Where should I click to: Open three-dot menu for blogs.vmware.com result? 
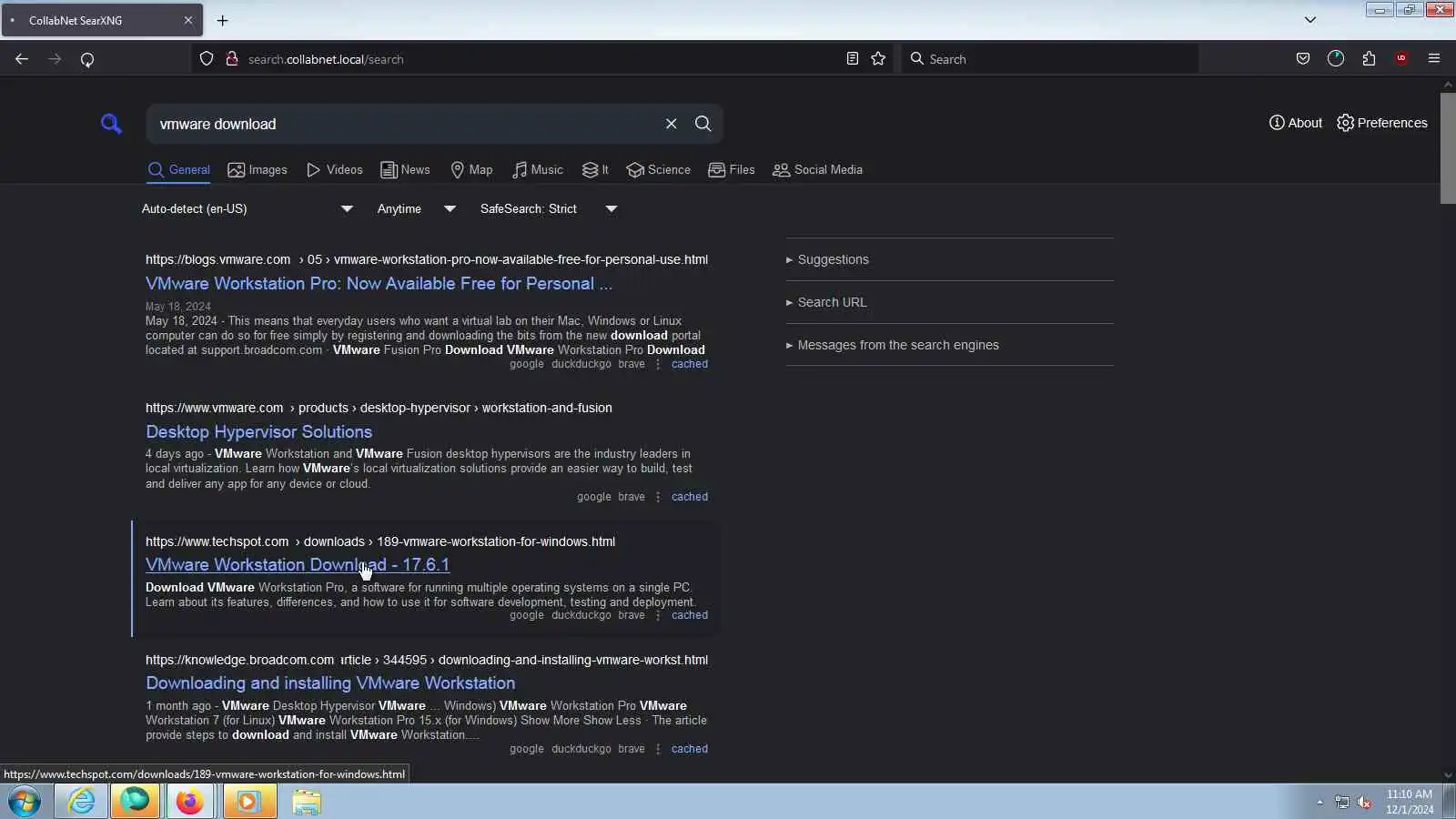coord(658,364)
